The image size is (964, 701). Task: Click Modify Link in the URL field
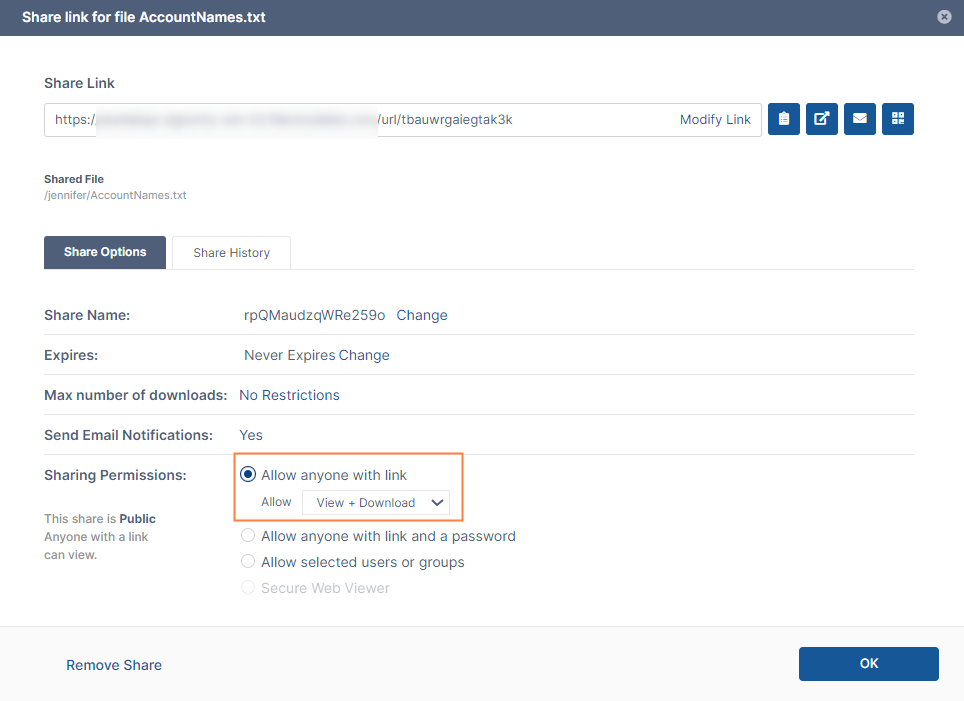(x=715, y=120)
